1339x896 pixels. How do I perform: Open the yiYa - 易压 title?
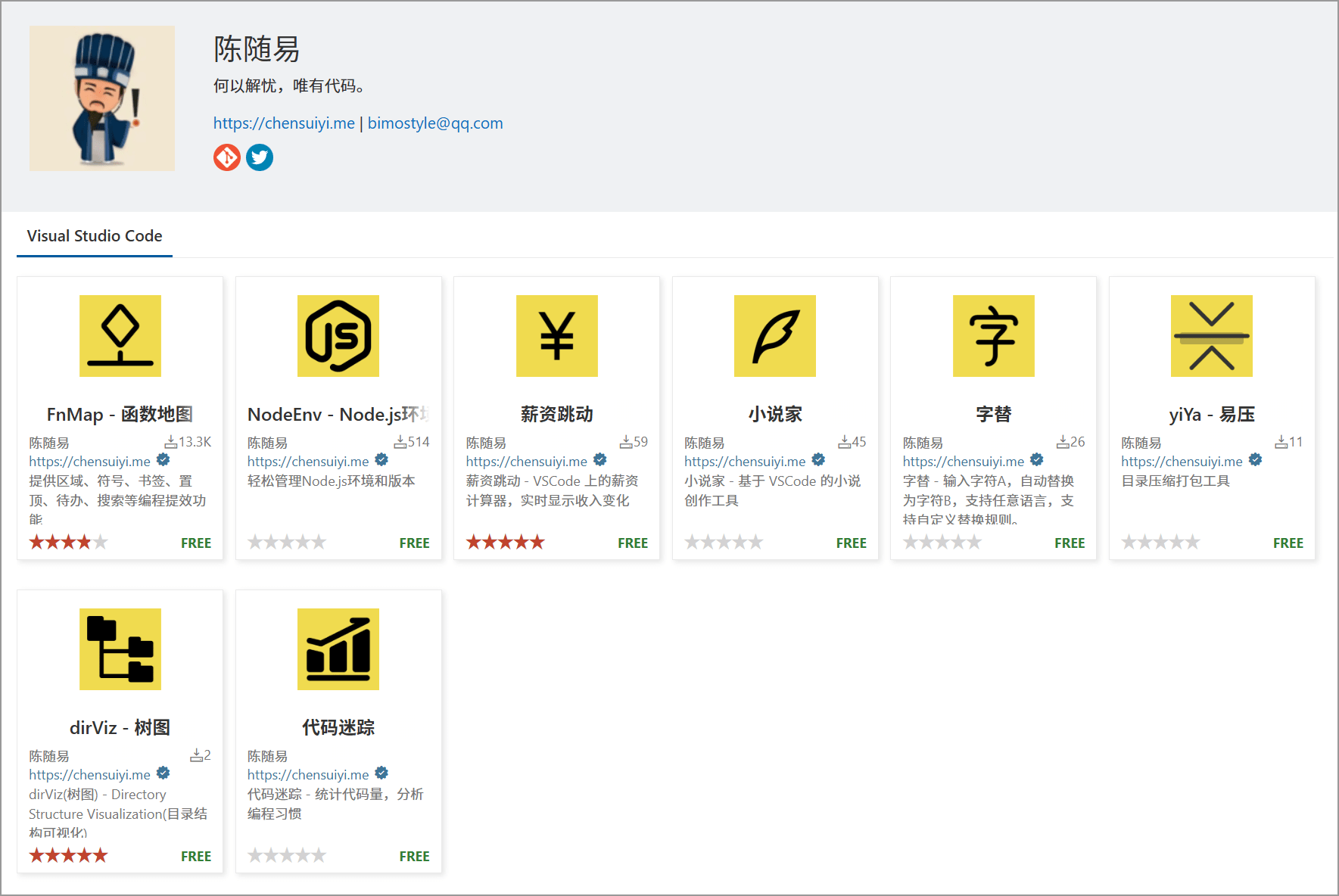point(1212,415)
